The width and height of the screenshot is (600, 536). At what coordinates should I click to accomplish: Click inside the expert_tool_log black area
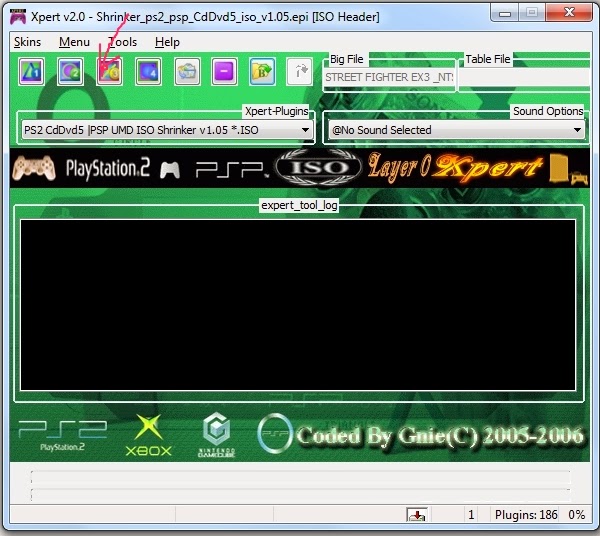(x=298, y=305)
